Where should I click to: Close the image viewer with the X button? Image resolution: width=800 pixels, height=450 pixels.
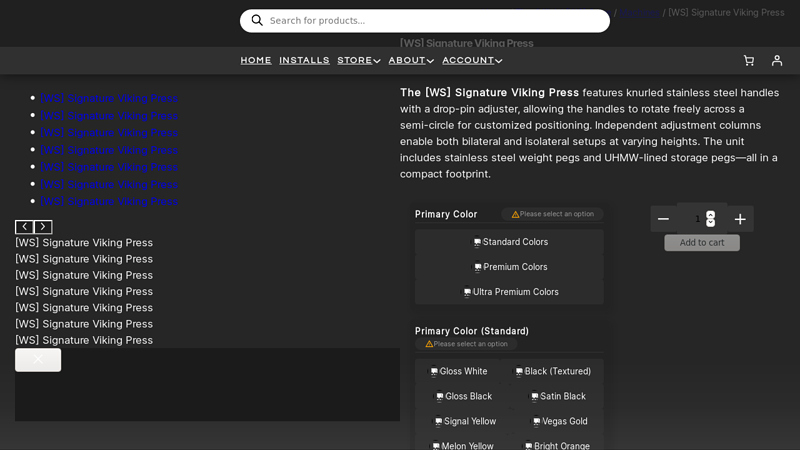pos(38,360)
